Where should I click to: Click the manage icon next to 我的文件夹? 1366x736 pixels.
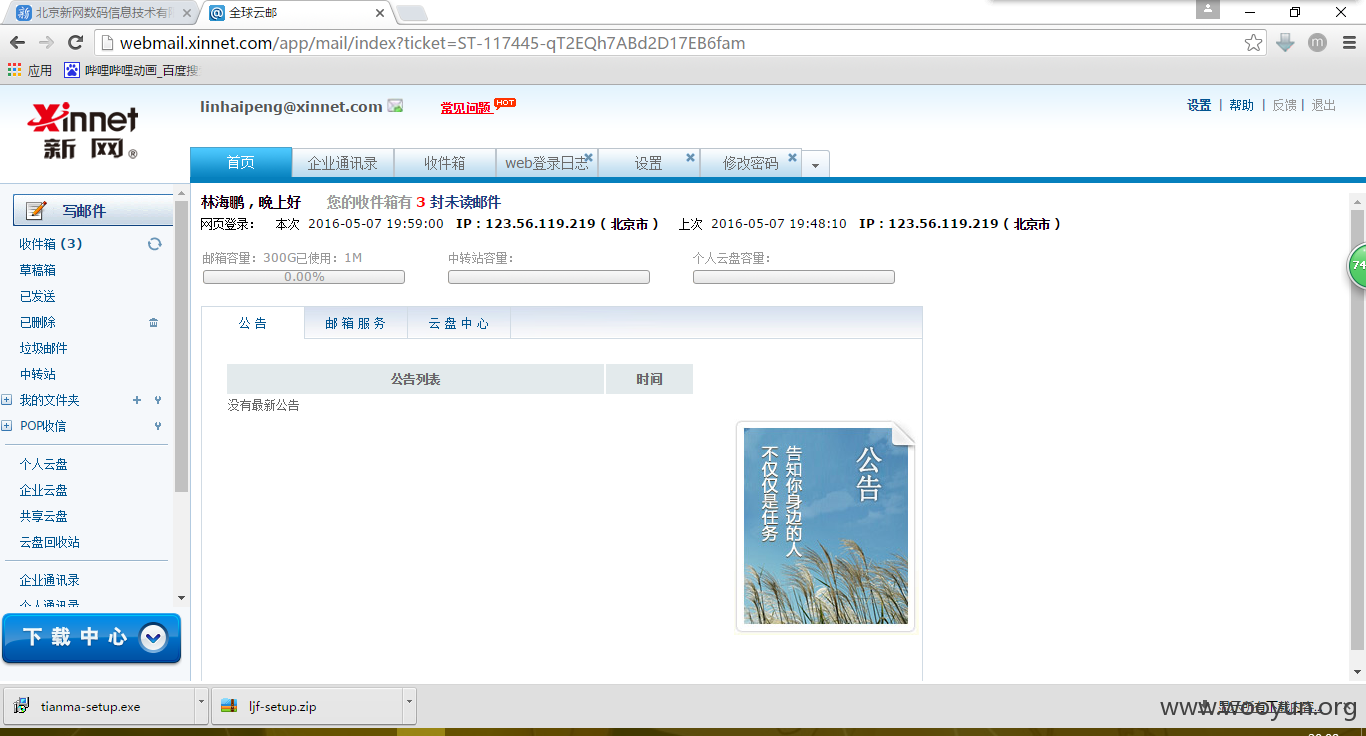(157, 400)
